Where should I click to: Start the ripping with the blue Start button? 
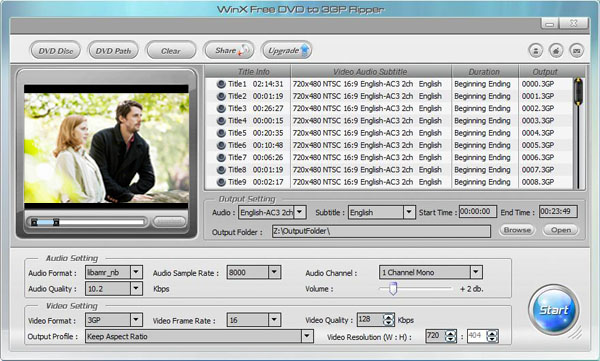(x=554, y=310)
